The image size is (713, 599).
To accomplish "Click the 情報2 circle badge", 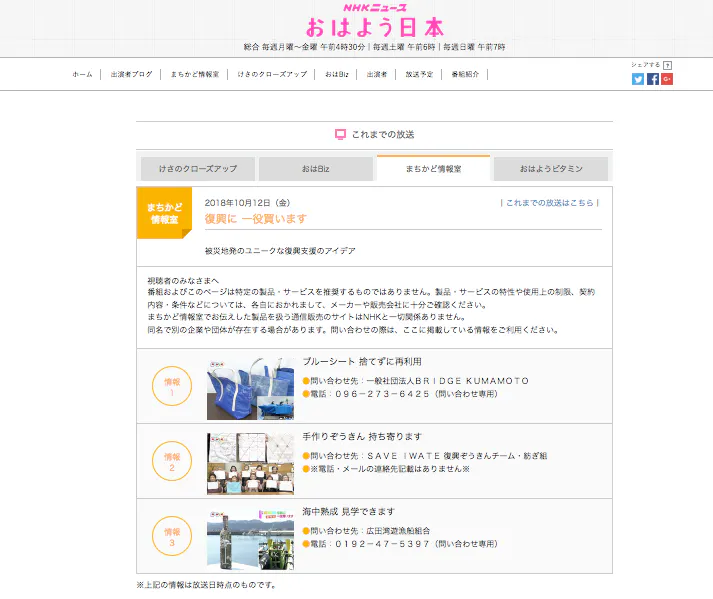I will point(171,461).
